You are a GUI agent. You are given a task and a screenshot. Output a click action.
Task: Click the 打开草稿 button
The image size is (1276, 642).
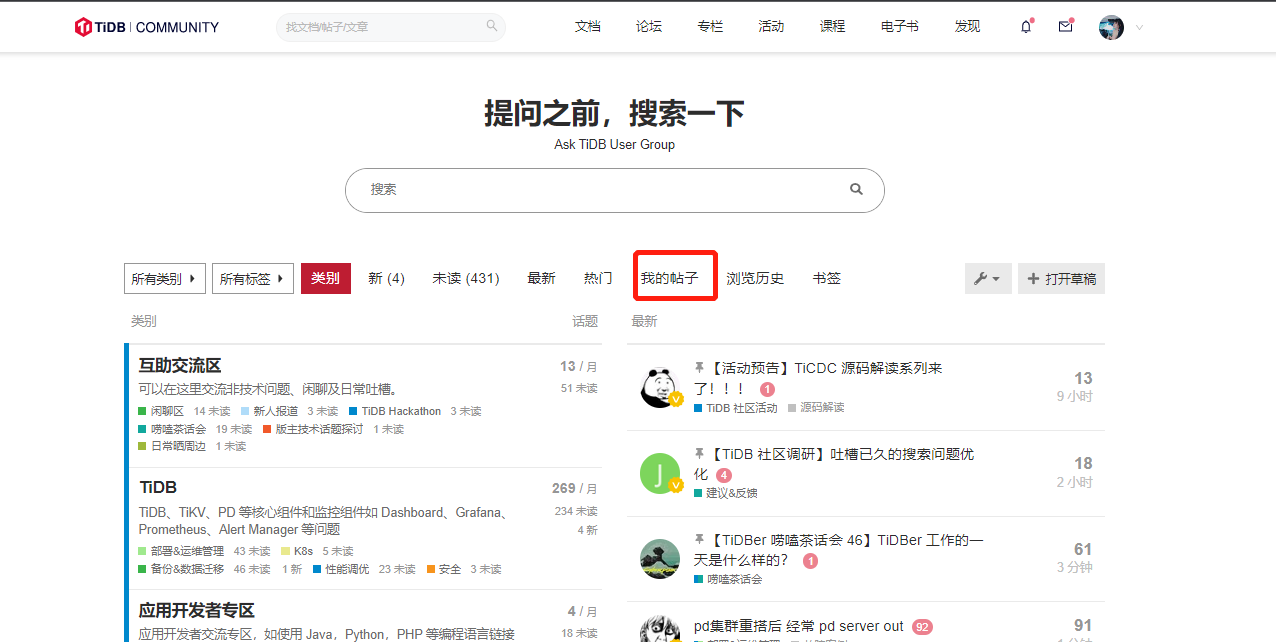[1061, 279]
